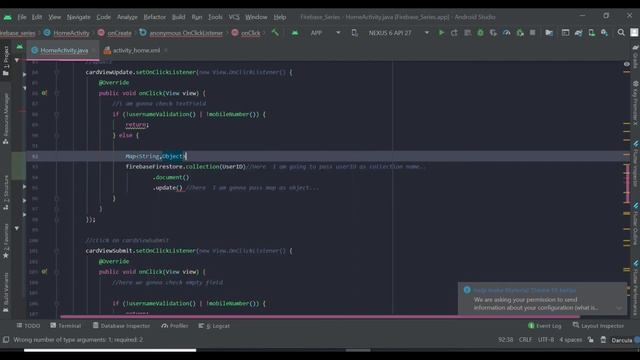Click the Material Theme notification popup text

pos(536,304)
